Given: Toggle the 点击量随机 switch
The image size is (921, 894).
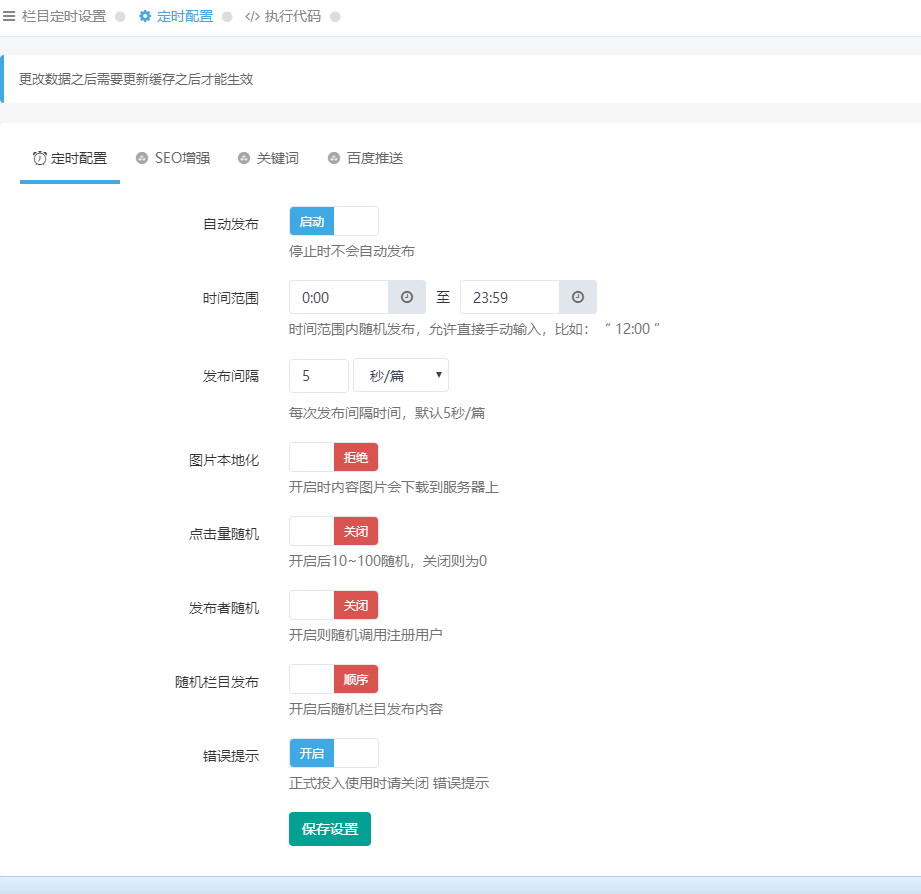Looking at the screenshot, I should pos(334,531).
